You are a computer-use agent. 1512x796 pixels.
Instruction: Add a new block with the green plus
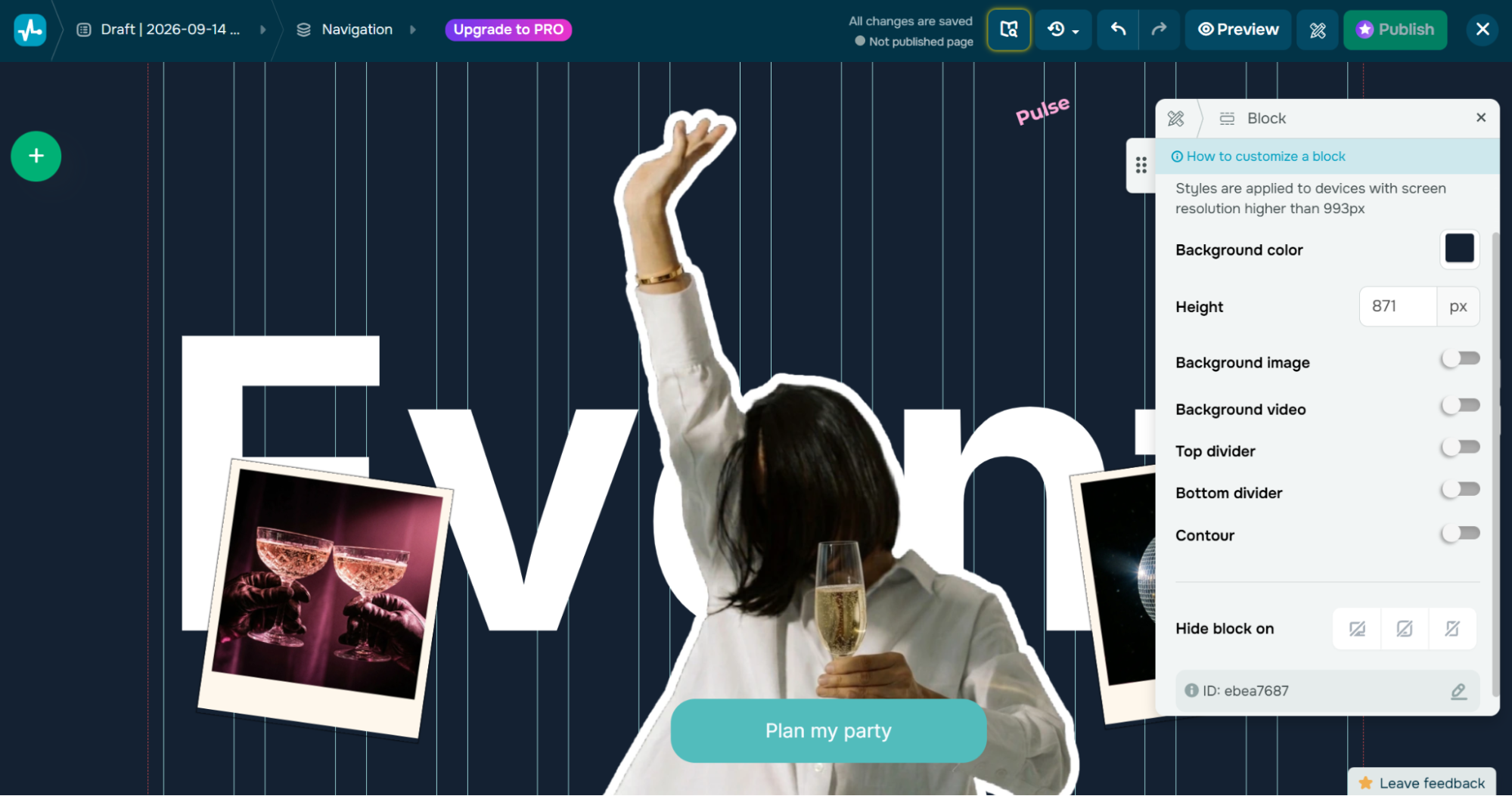coord(36,156)
